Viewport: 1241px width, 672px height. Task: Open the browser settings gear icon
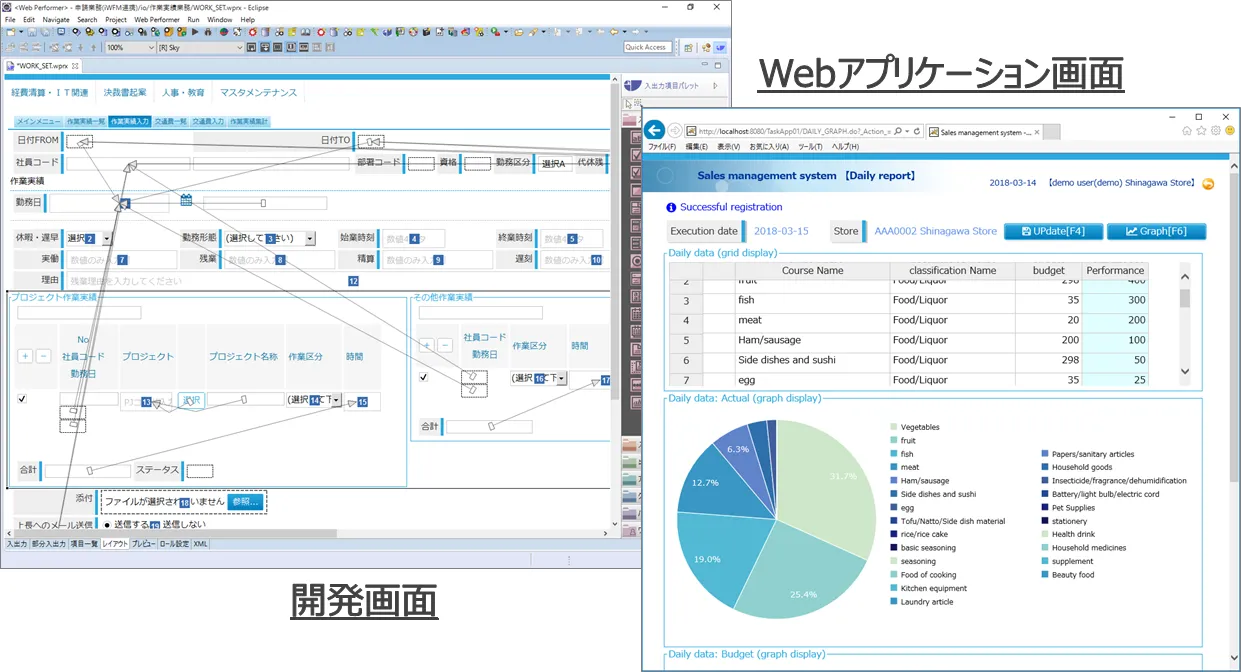[1215, 131]
